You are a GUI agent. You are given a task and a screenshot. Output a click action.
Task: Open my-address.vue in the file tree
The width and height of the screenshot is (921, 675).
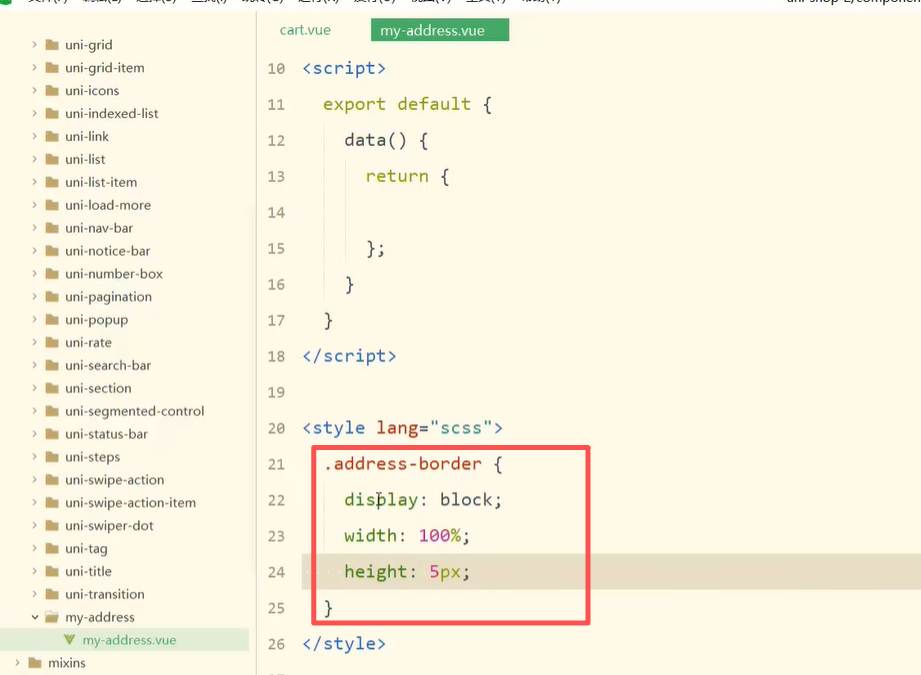[x=129, y=640]
